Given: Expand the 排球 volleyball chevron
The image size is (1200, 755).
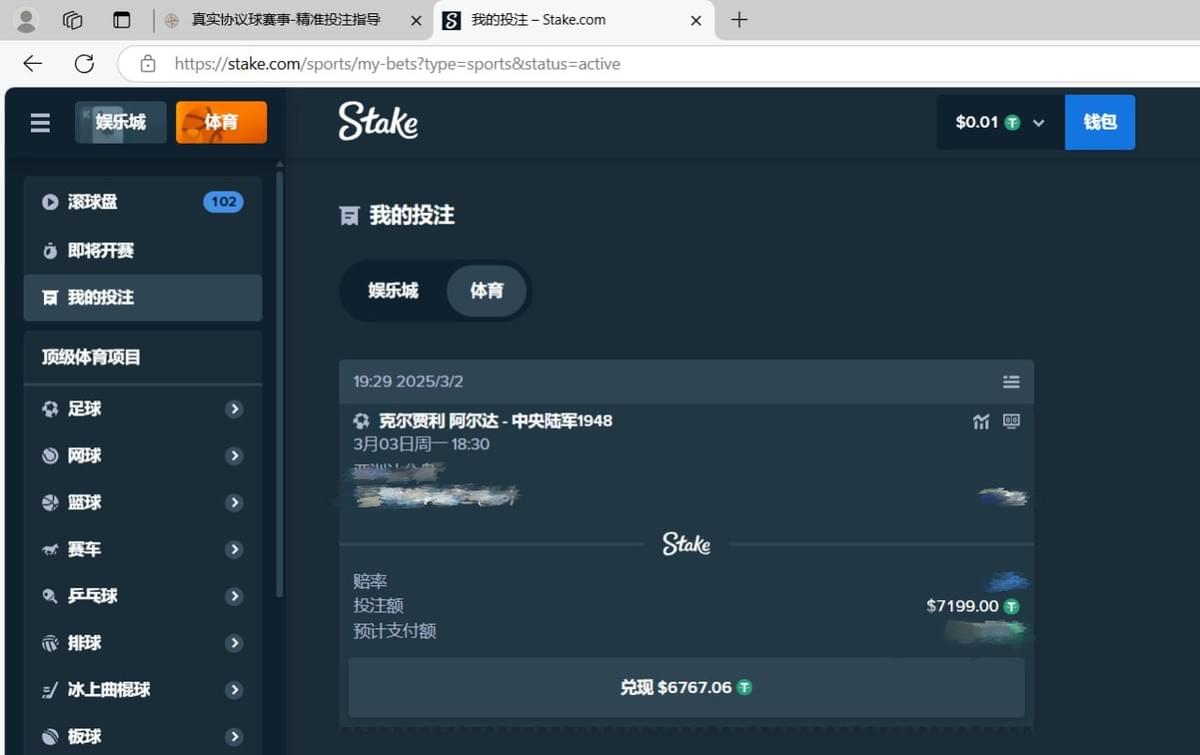Looking at the screenshot, I should point(234,643).
